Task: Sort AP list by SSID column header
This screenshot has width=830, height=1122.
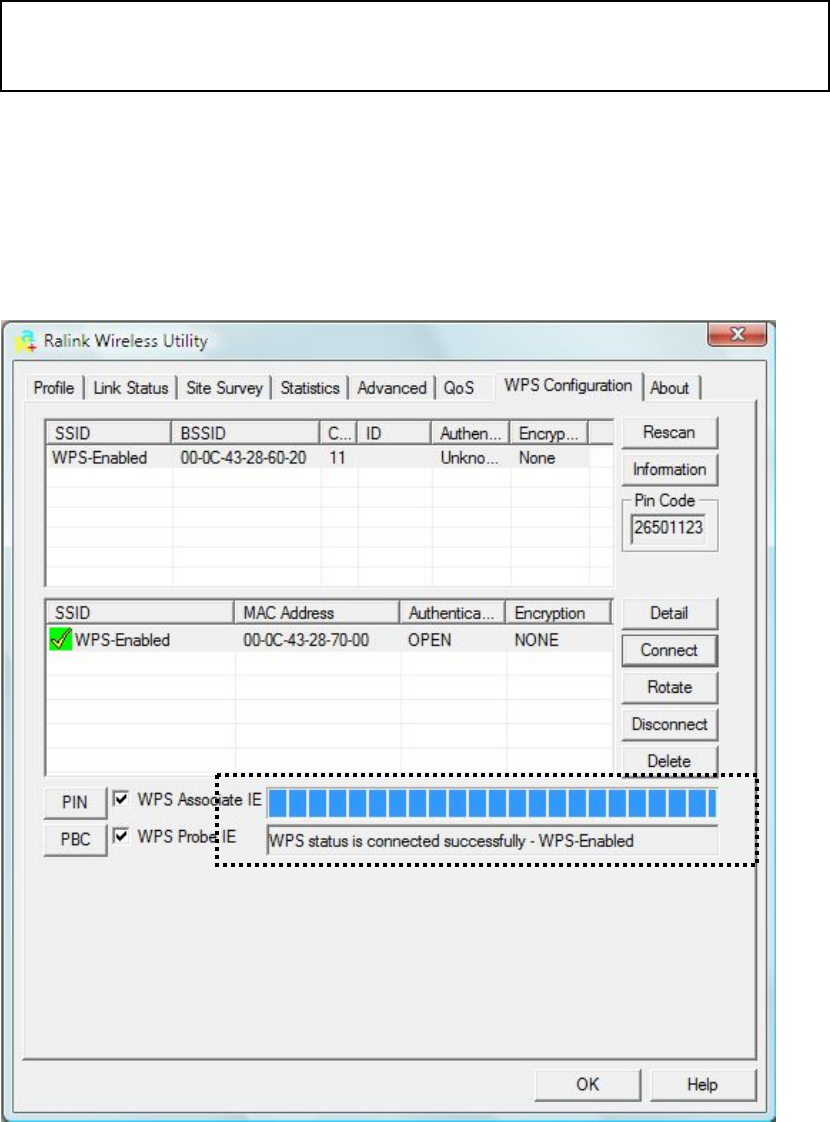Action: 109,433
